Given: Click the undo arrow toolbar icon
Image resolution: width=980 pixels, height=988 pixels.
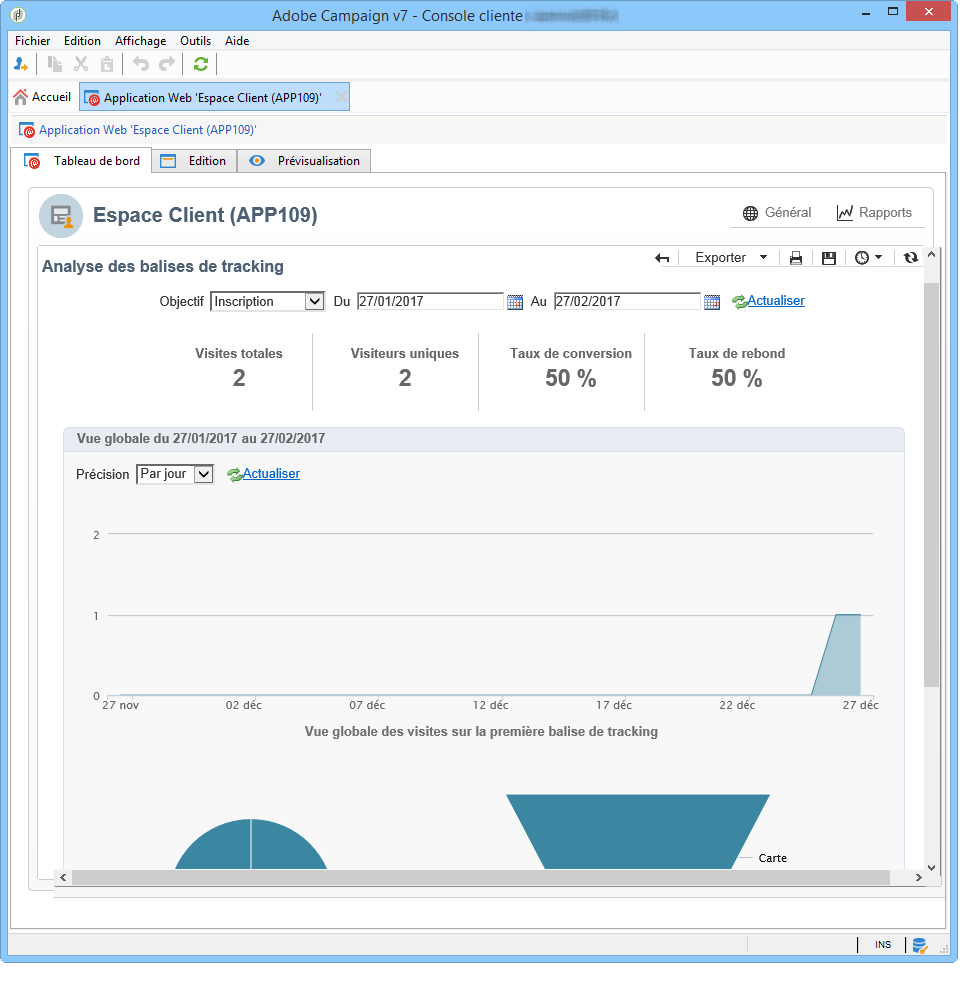Looking at the screenshot, I should [x=141, y=64].
